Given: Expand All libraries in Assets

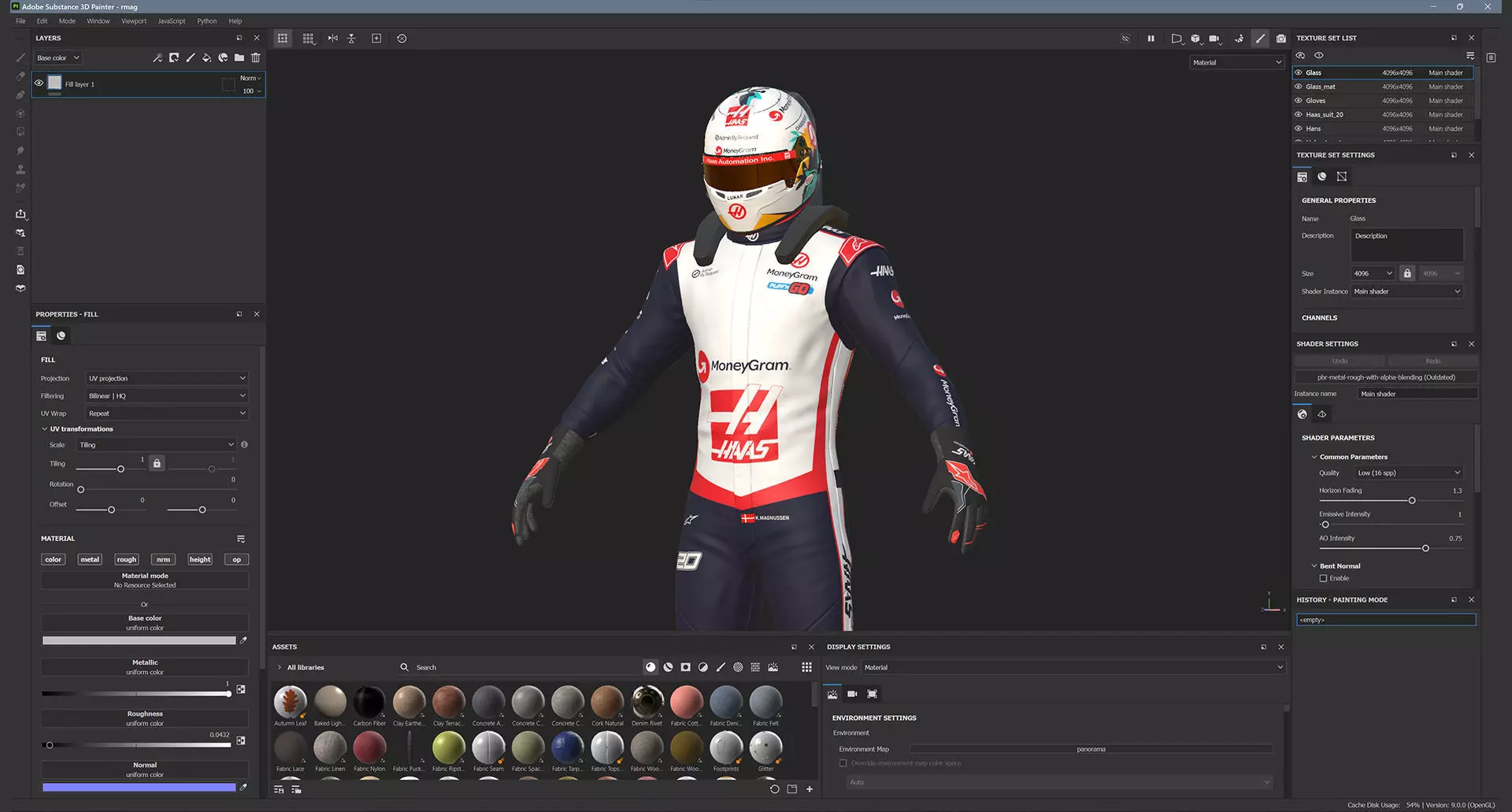Looking at the screenshot, I should coord(280,667).
